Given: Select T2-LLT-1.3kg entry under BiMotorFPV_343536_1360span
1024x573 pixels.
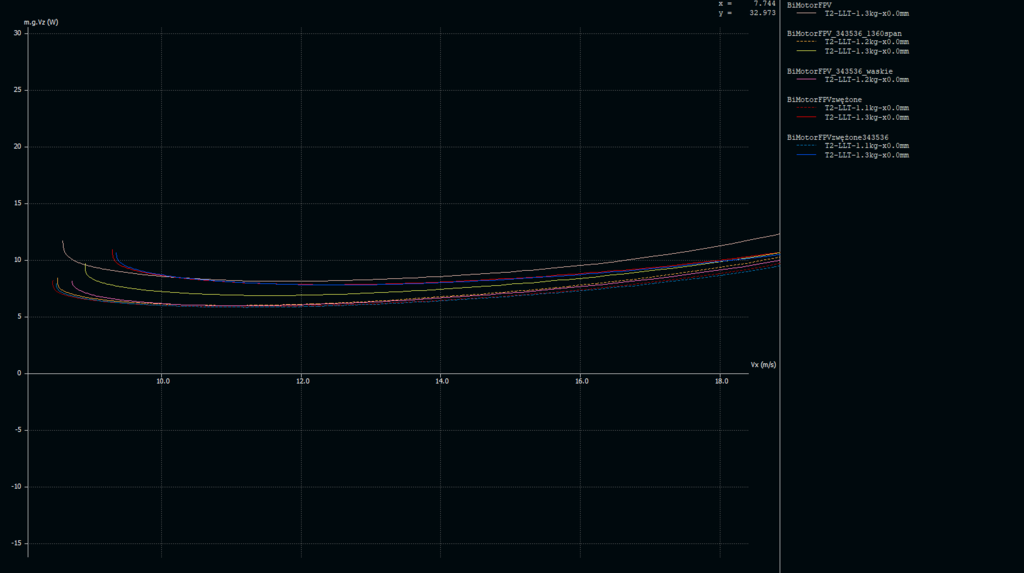Looking at the screenshot, I should (x=866, y=51).
